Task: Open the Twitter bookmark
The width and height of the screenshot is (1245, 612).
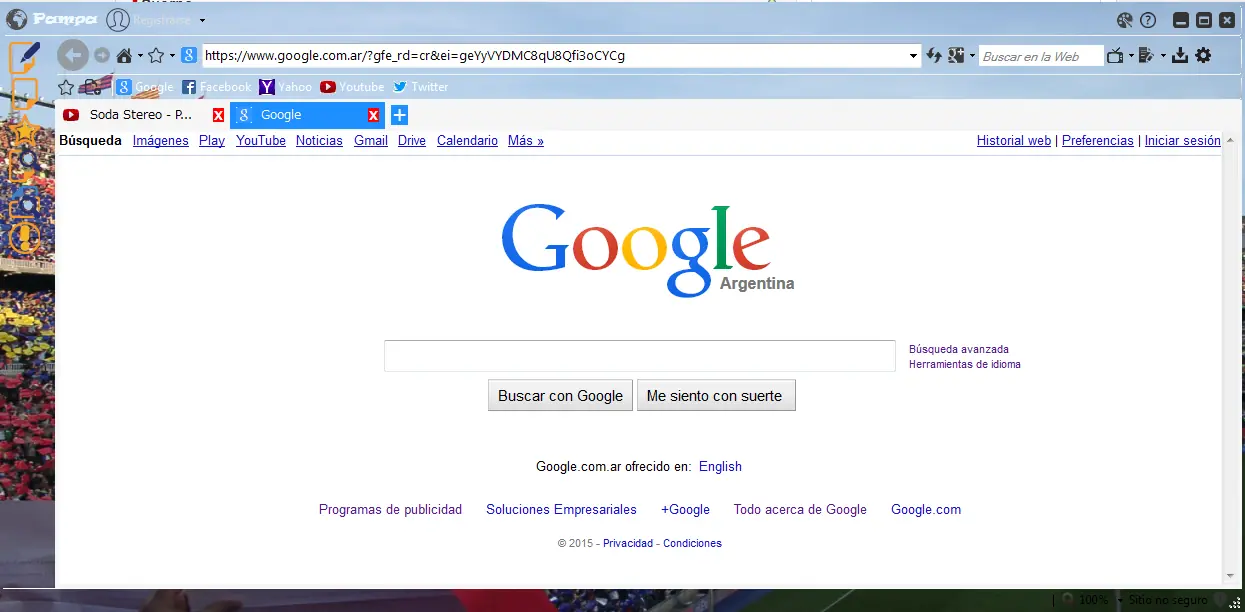Action: tap(420, 87)
